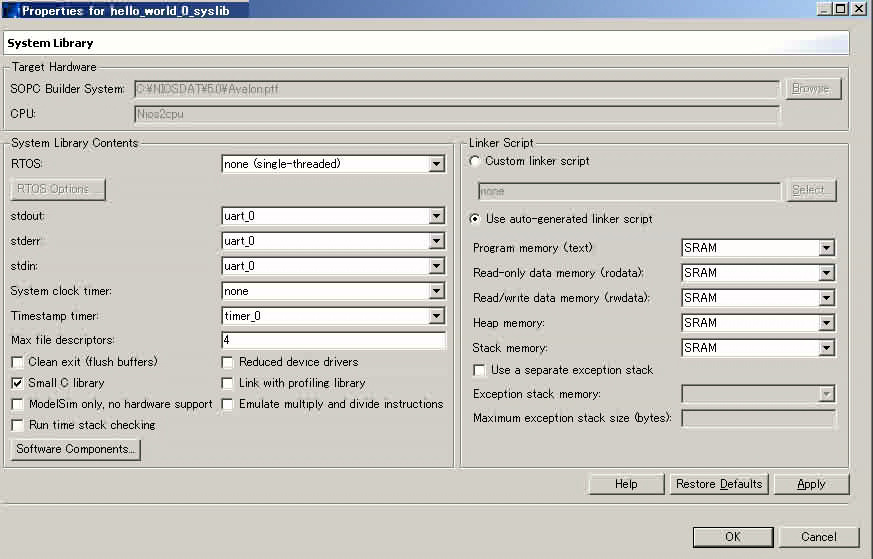The image size is (873, 559).
Task: Uncheck the Small C library option
Action: click(x=18, y=383)
